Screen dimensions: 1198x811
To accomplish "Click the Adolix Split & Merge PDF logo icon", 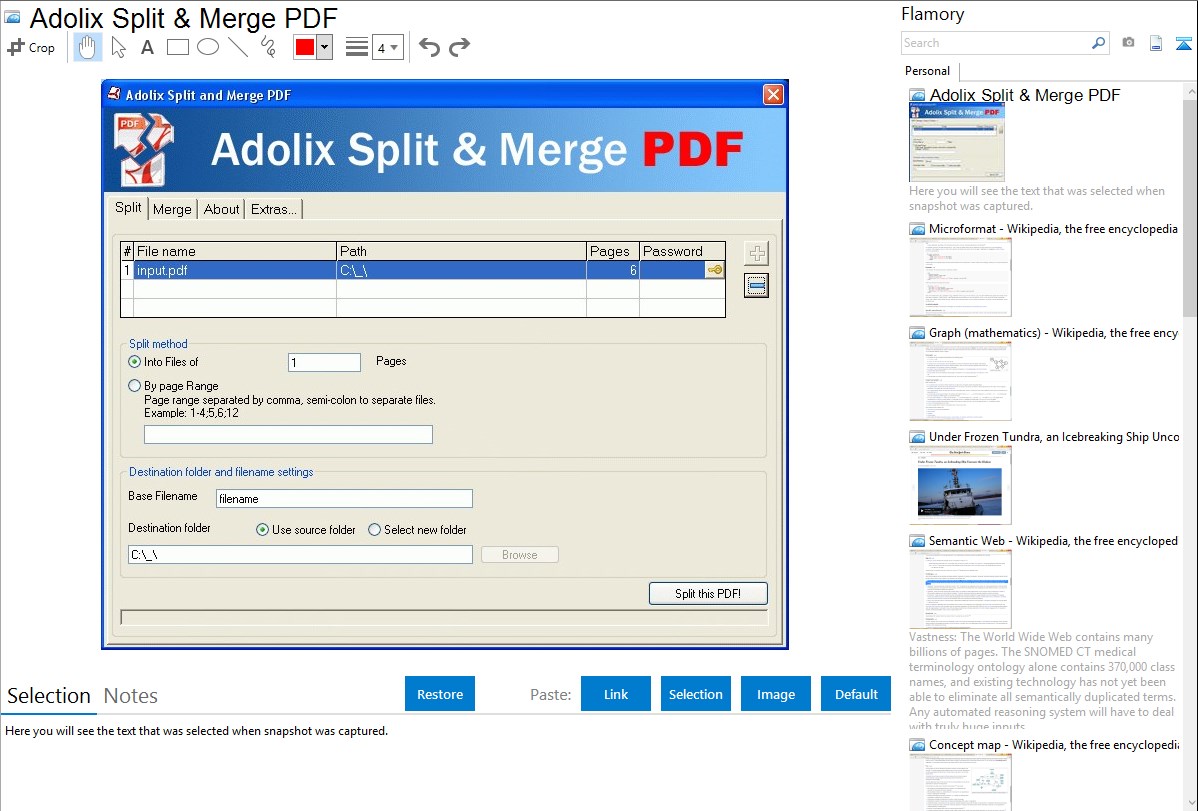I will point(144,150).
